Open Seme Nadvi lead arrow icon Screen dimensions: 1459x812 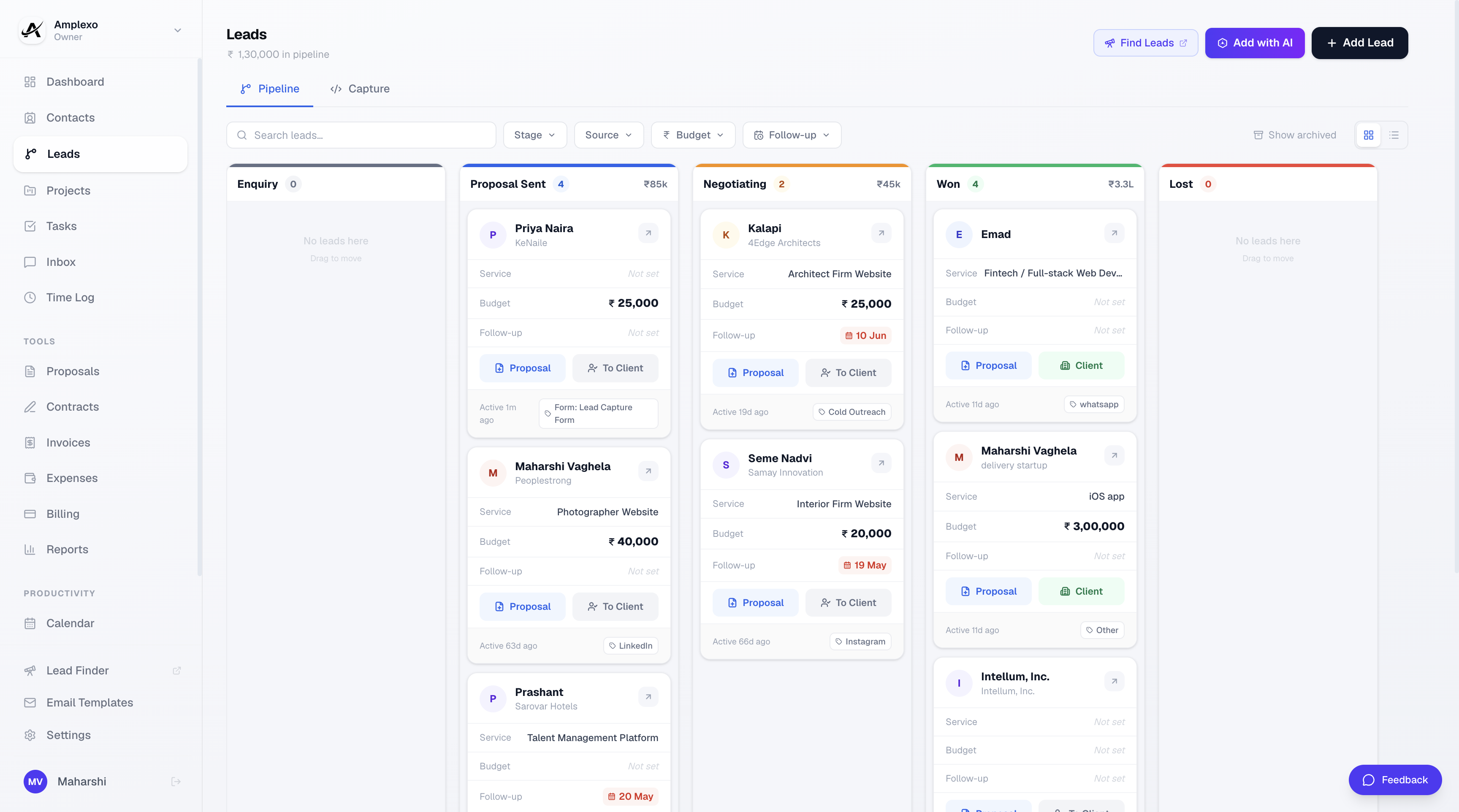click(881, 463)
